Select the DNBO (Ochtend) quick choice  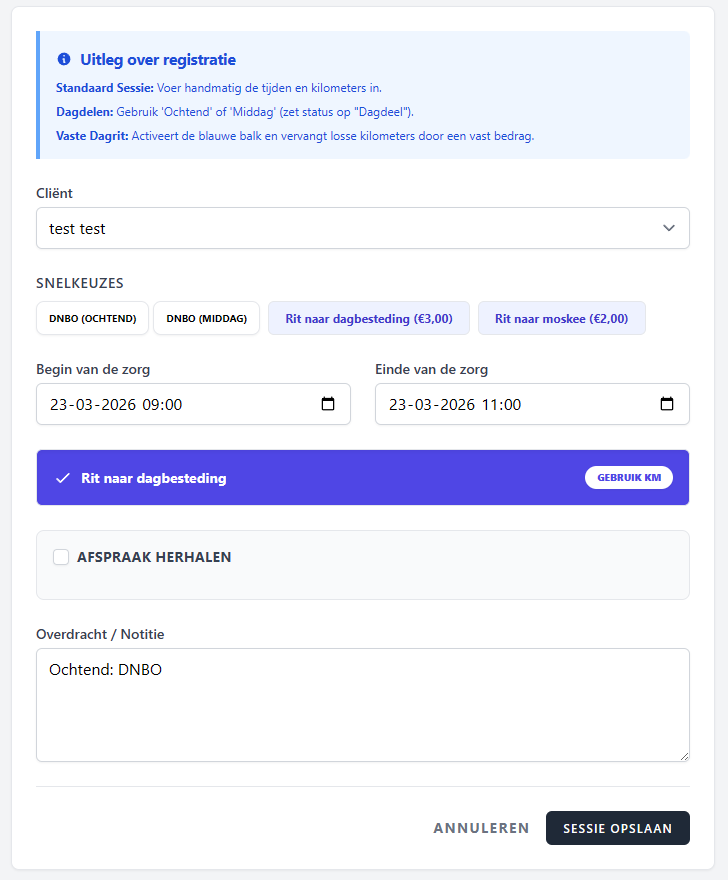pyautogui.click(x=93, y=318)
